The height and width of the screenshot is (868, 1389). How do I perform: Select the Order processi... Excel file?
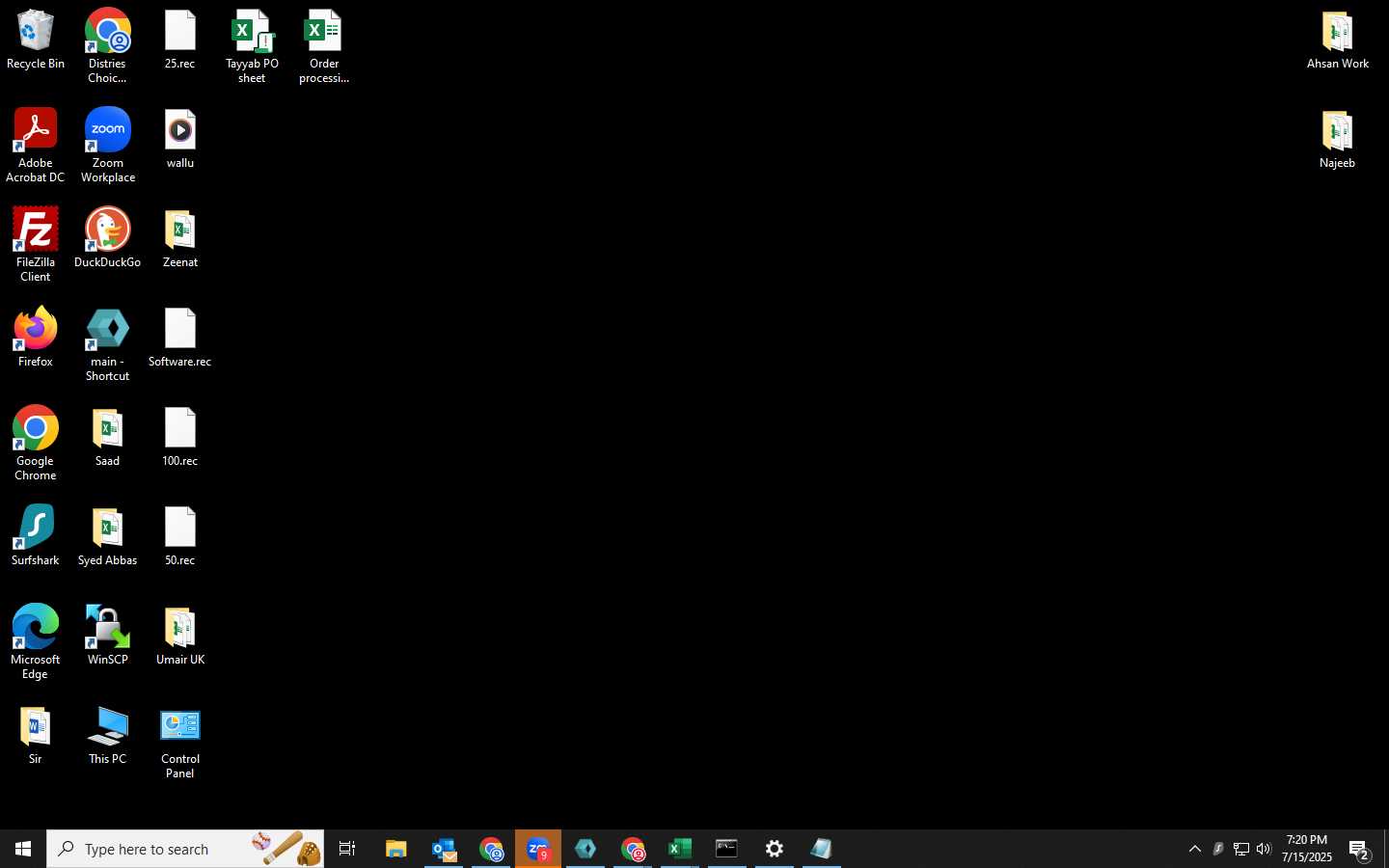click(324, 46)
